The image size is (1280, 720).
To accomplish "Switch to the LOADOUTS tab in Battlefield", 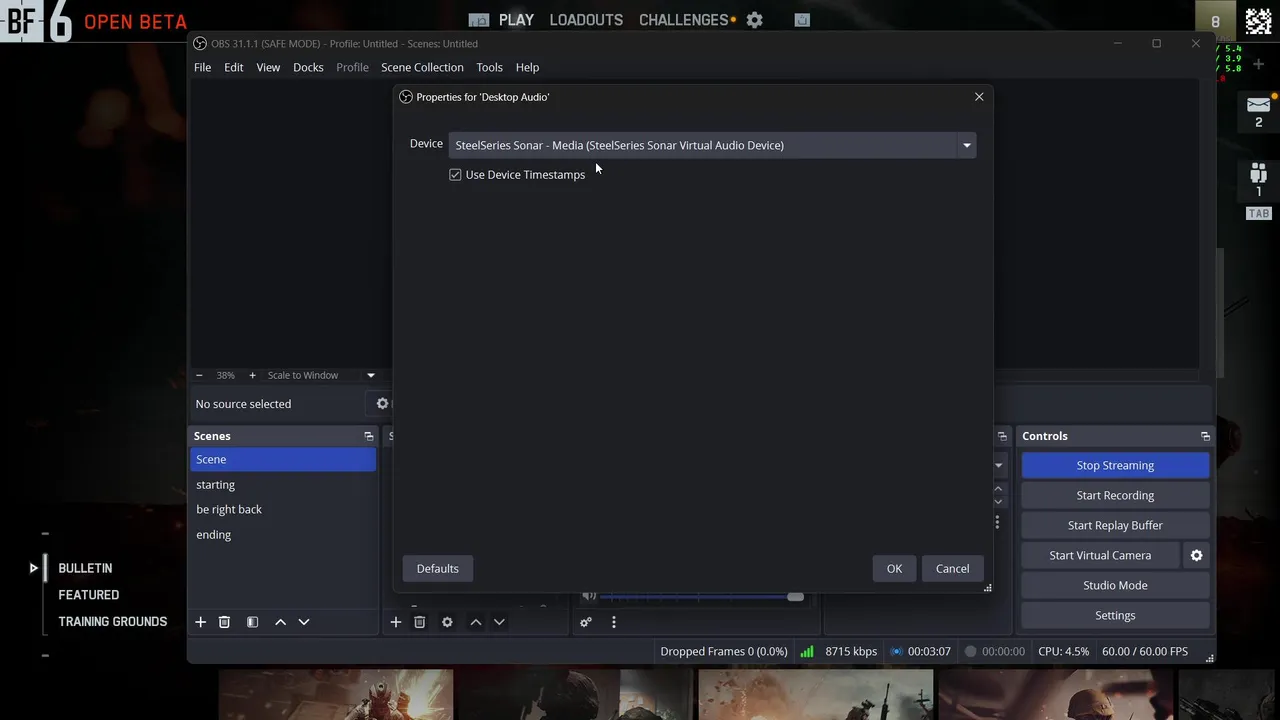I will 586,20.
